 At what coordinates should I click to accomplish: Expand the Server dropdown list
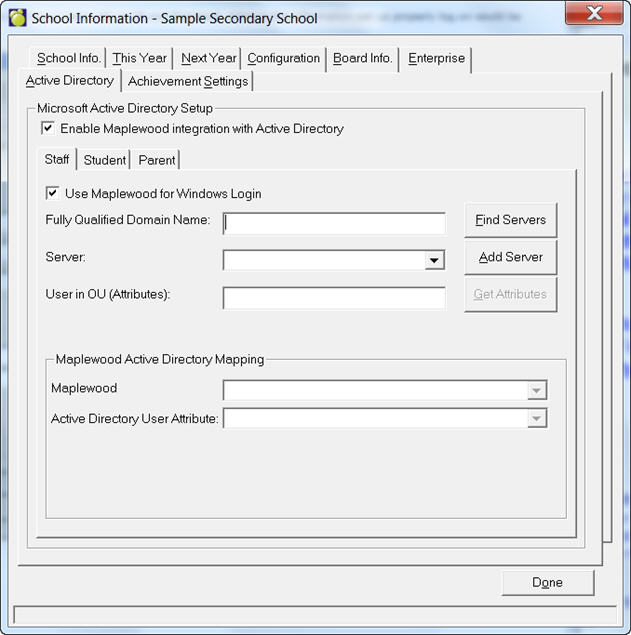(434, 260)
